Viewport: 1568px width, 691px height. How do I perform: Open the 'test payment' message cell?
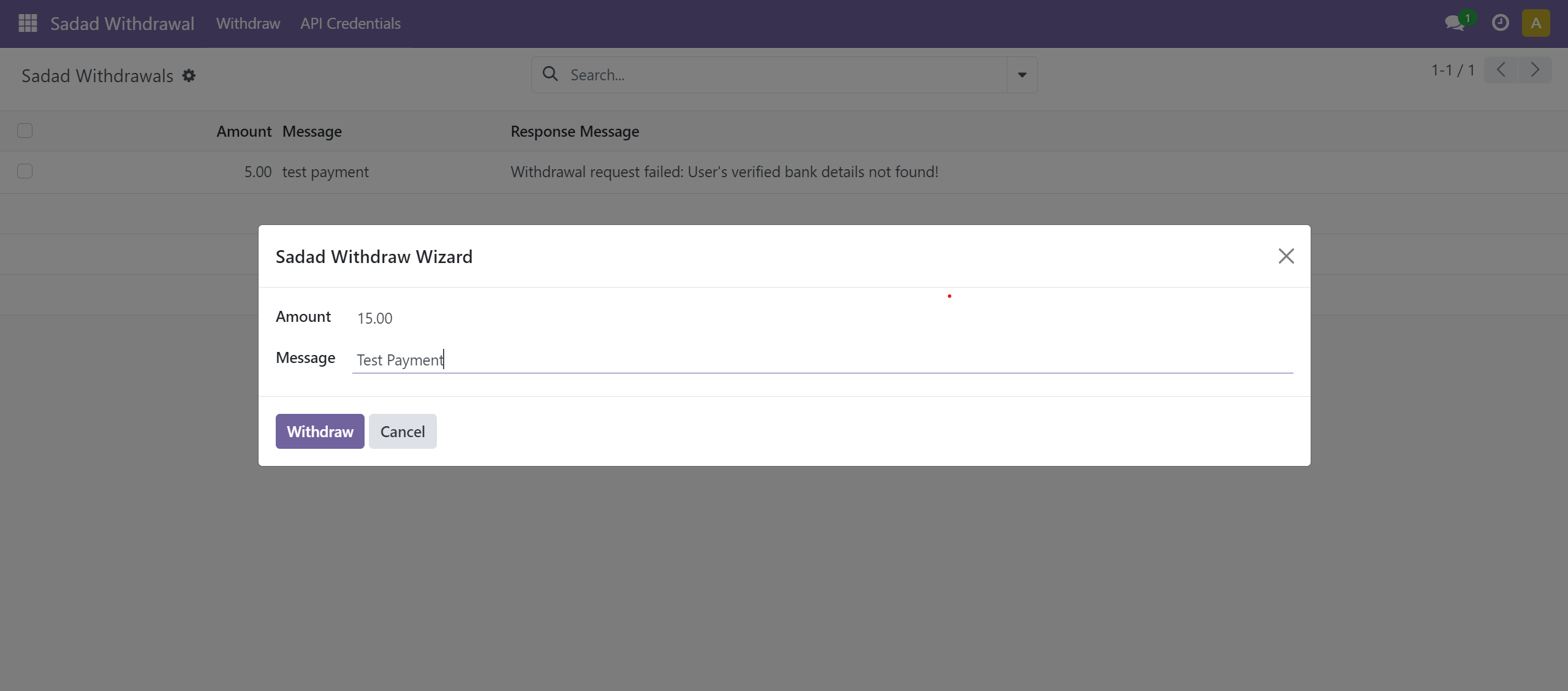[x=325, y=172]
